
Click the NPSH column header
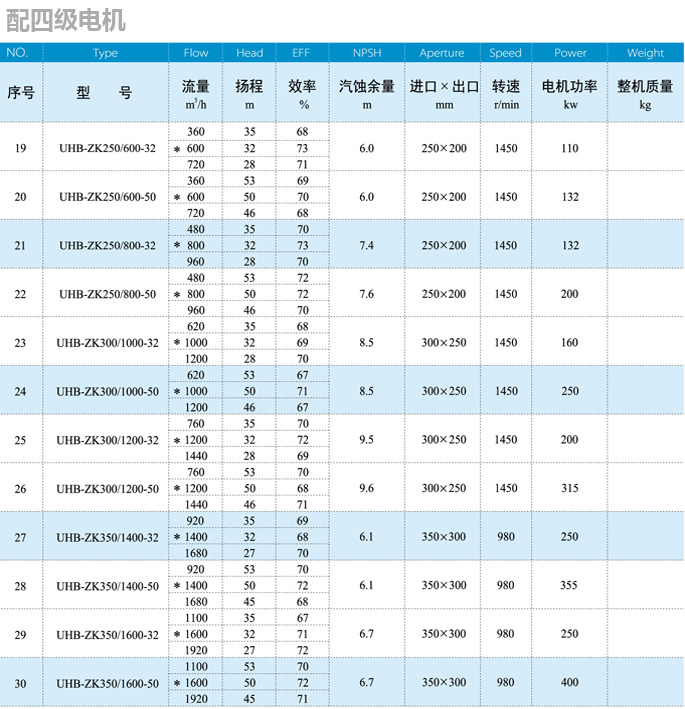pyautogui.click(x=367, y=53)
